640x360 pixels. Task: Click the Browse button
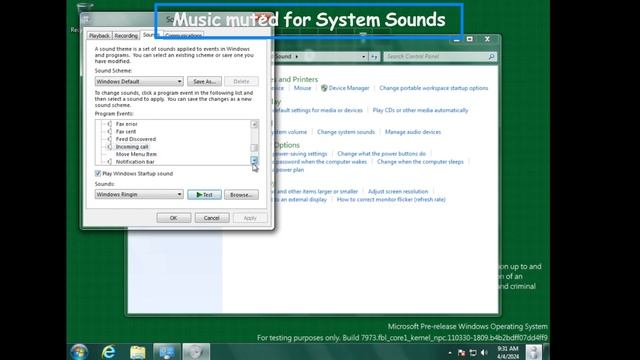241,195
